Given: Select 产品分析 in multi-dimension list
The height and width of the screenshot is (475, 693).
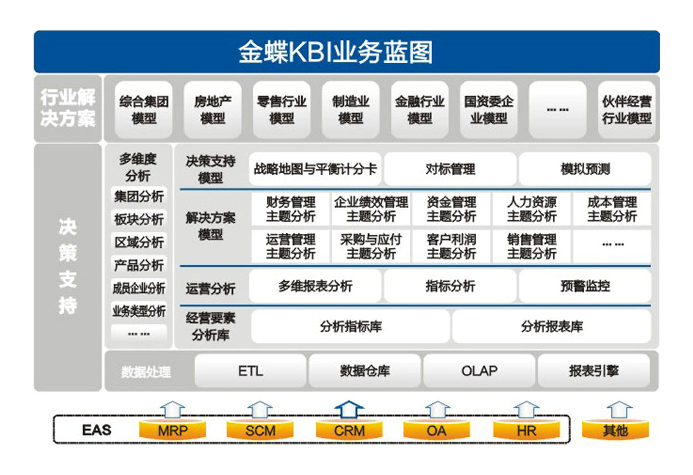Looking at the screenshot, I should 139,265.
